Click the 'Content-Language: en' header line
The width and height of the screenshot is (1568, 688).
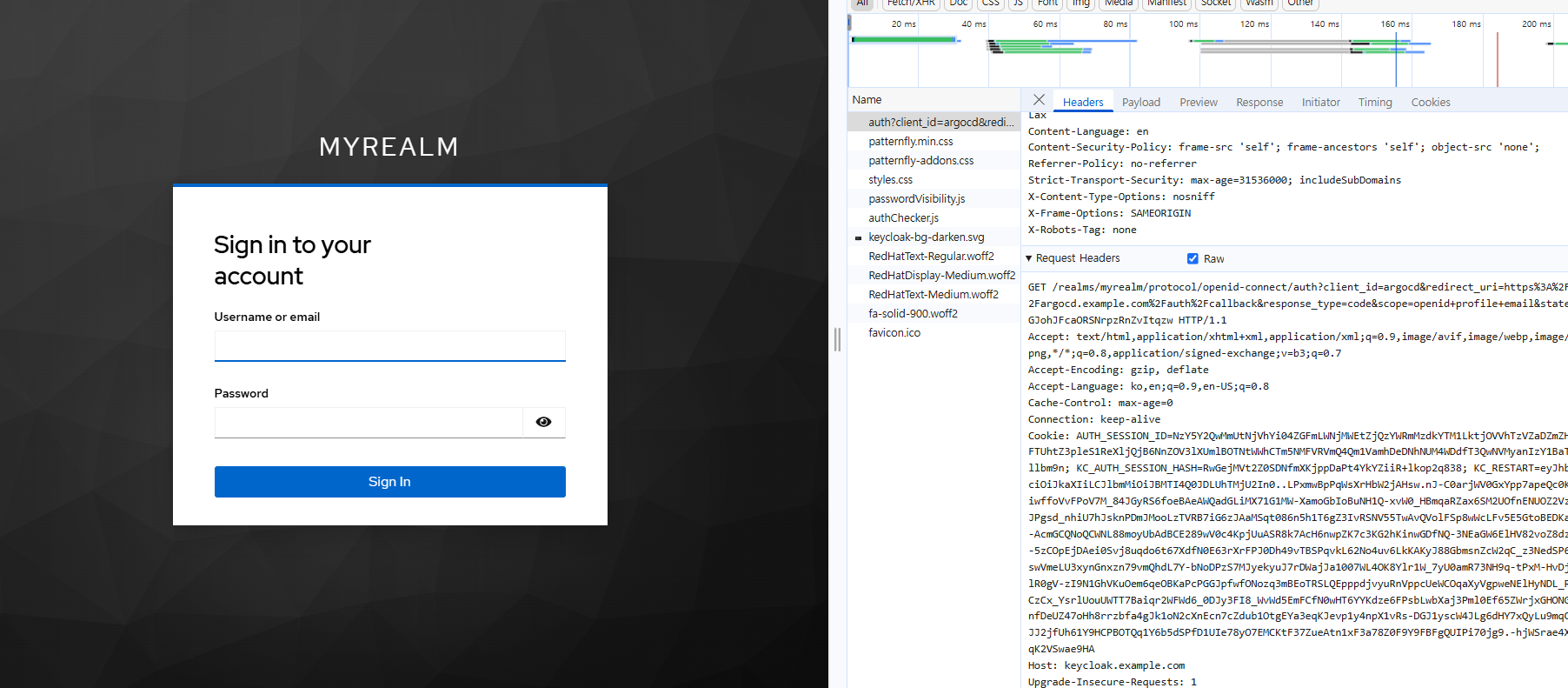(1088, 131)
